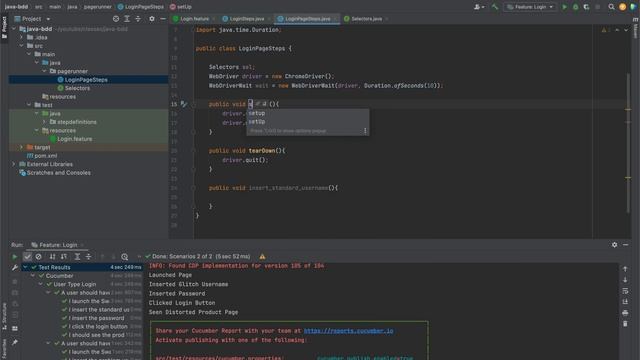Expand External Libraries node
Image resolution: width=640 pixels, height=360 pixels.
14,164
